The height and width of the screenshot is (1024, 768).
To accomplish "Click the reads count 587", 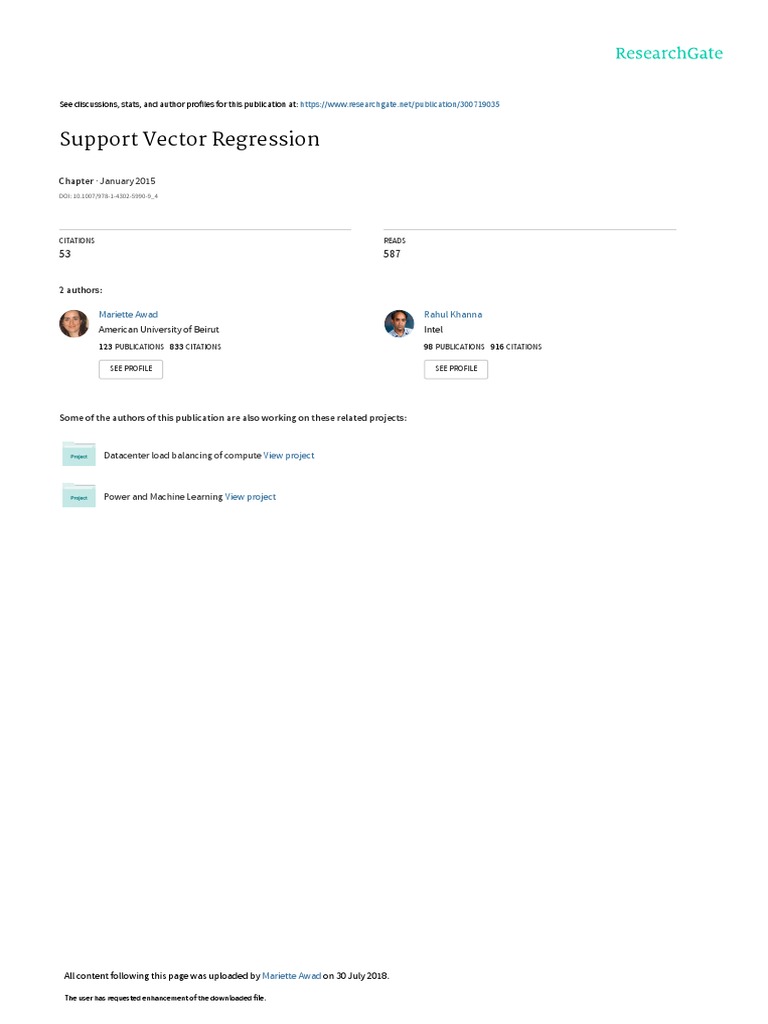I will (392, 254).
